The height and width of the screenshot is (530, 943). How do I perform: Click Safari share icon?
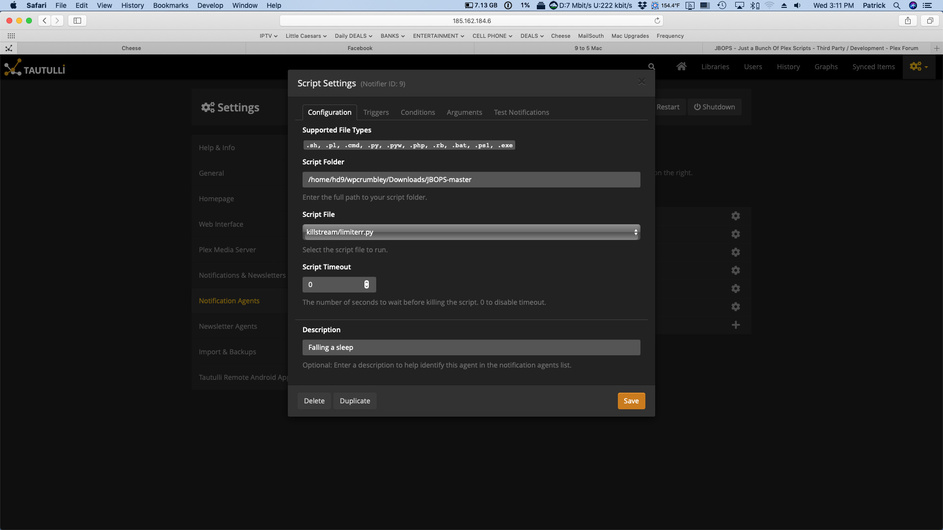point(908,20)
